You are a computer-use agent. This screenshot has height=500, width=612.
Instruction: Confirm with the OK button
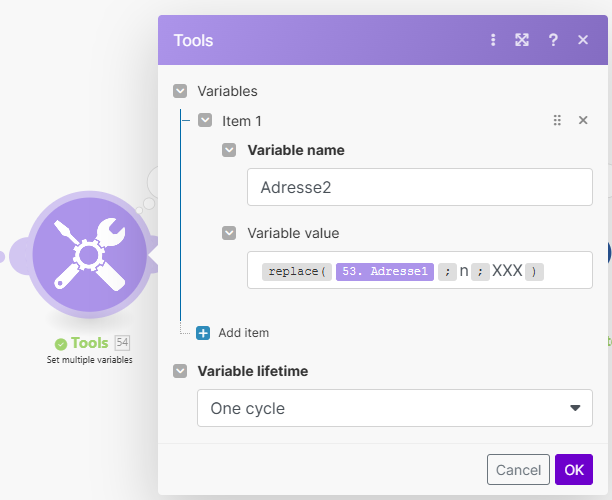573,470
